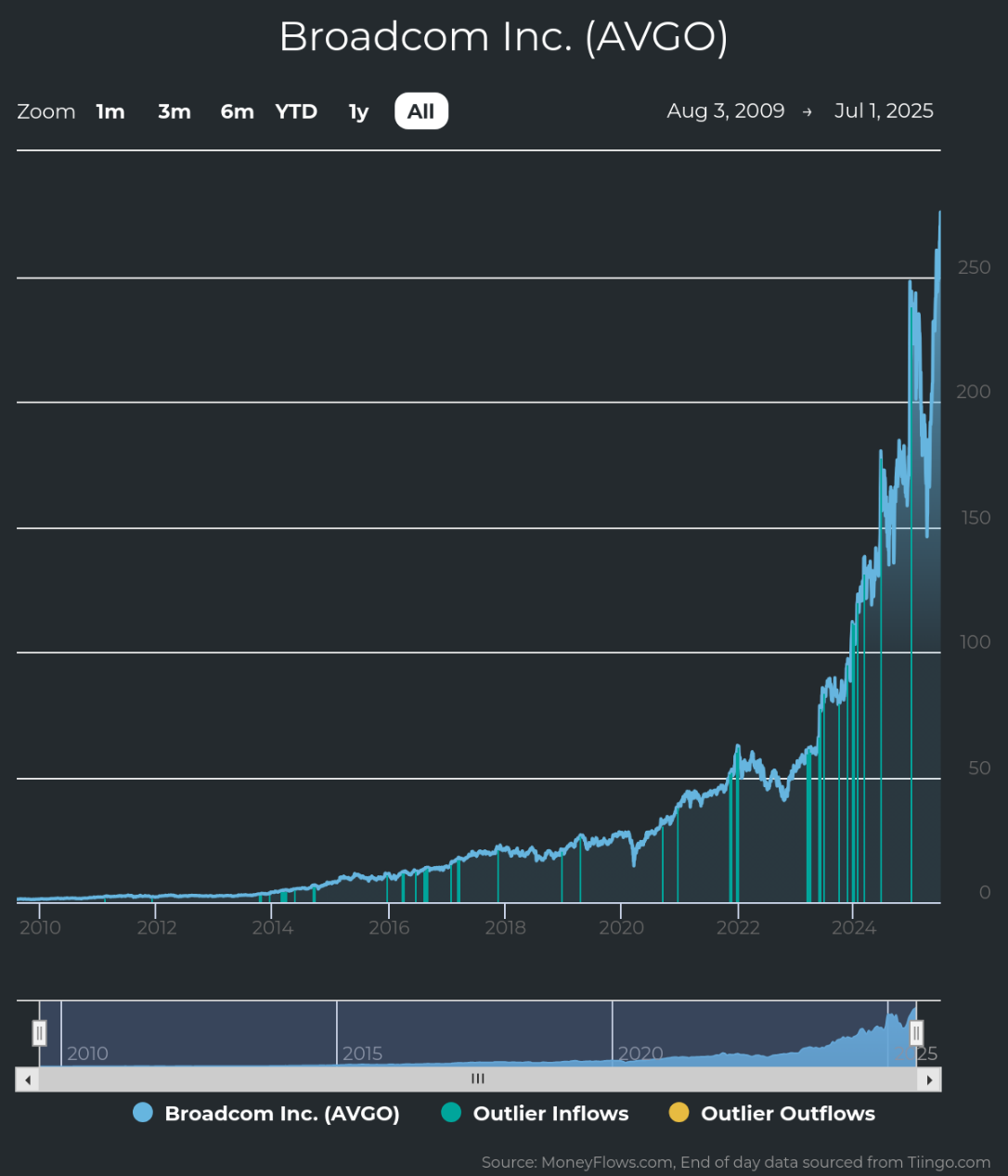Toggle the Outlier Inflows legend series
The image size is (1008, 1176).
click(535, 1113)
